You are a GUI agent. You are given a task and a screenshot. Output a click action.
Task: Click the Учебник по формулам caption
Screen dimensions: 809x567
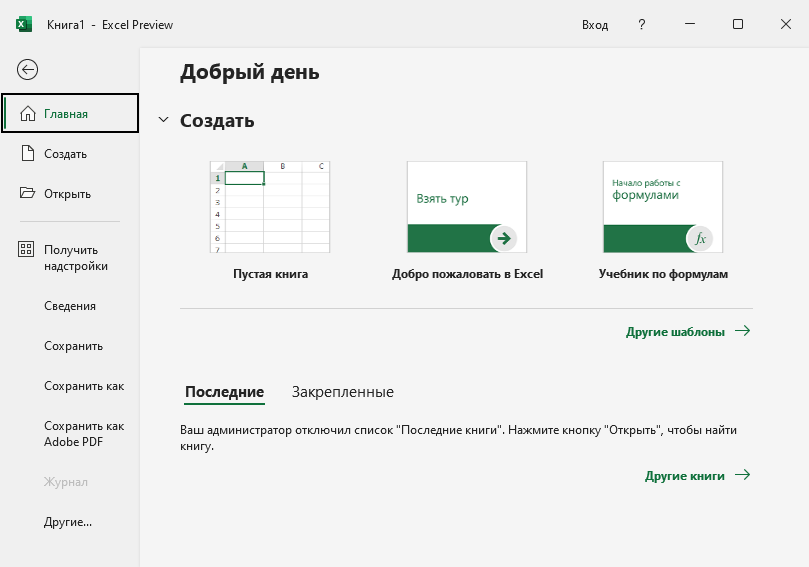(x=664, y=274)
